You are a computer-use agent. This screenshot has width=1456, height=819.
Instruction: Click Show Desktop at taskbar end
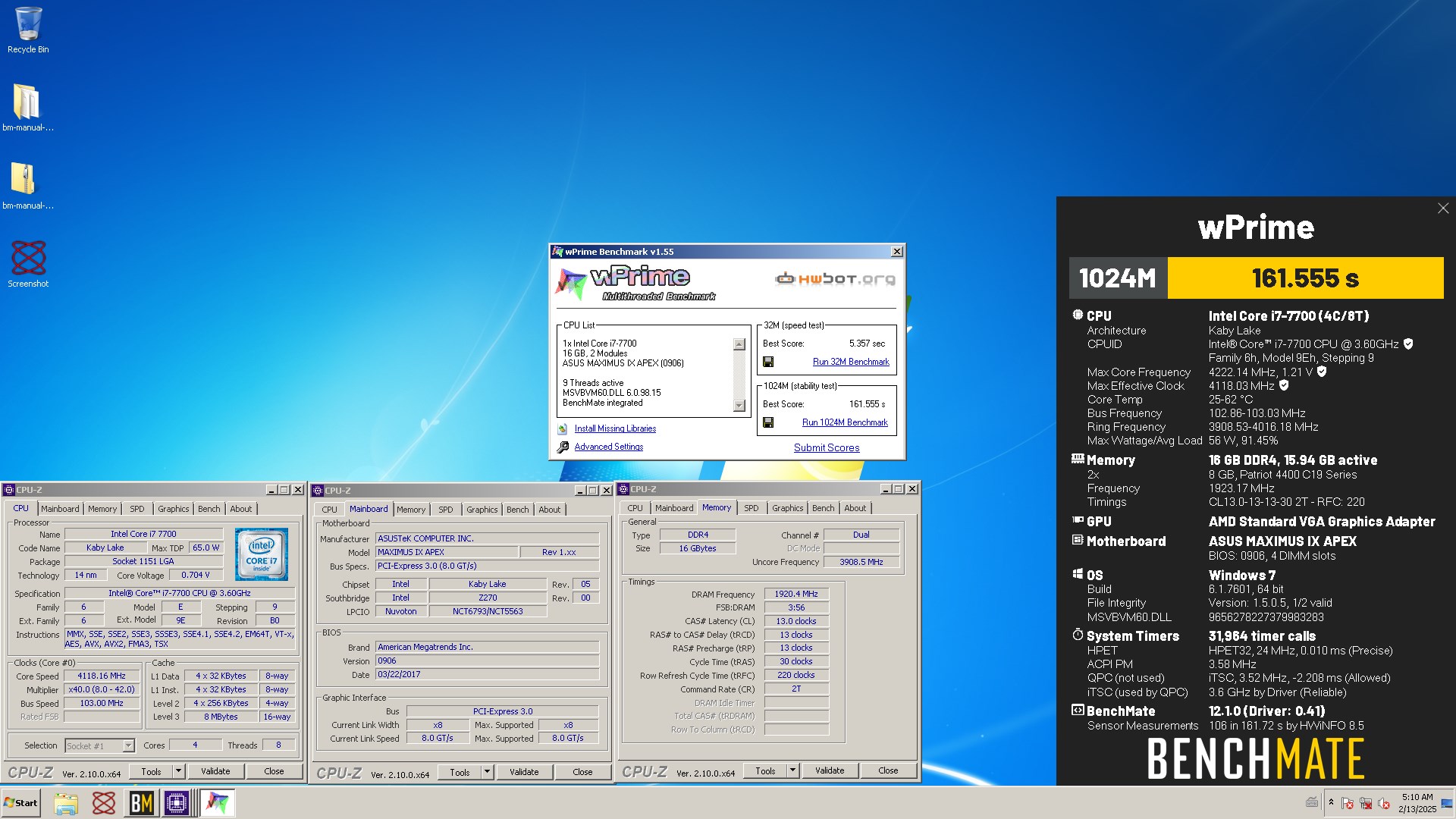1447,803
